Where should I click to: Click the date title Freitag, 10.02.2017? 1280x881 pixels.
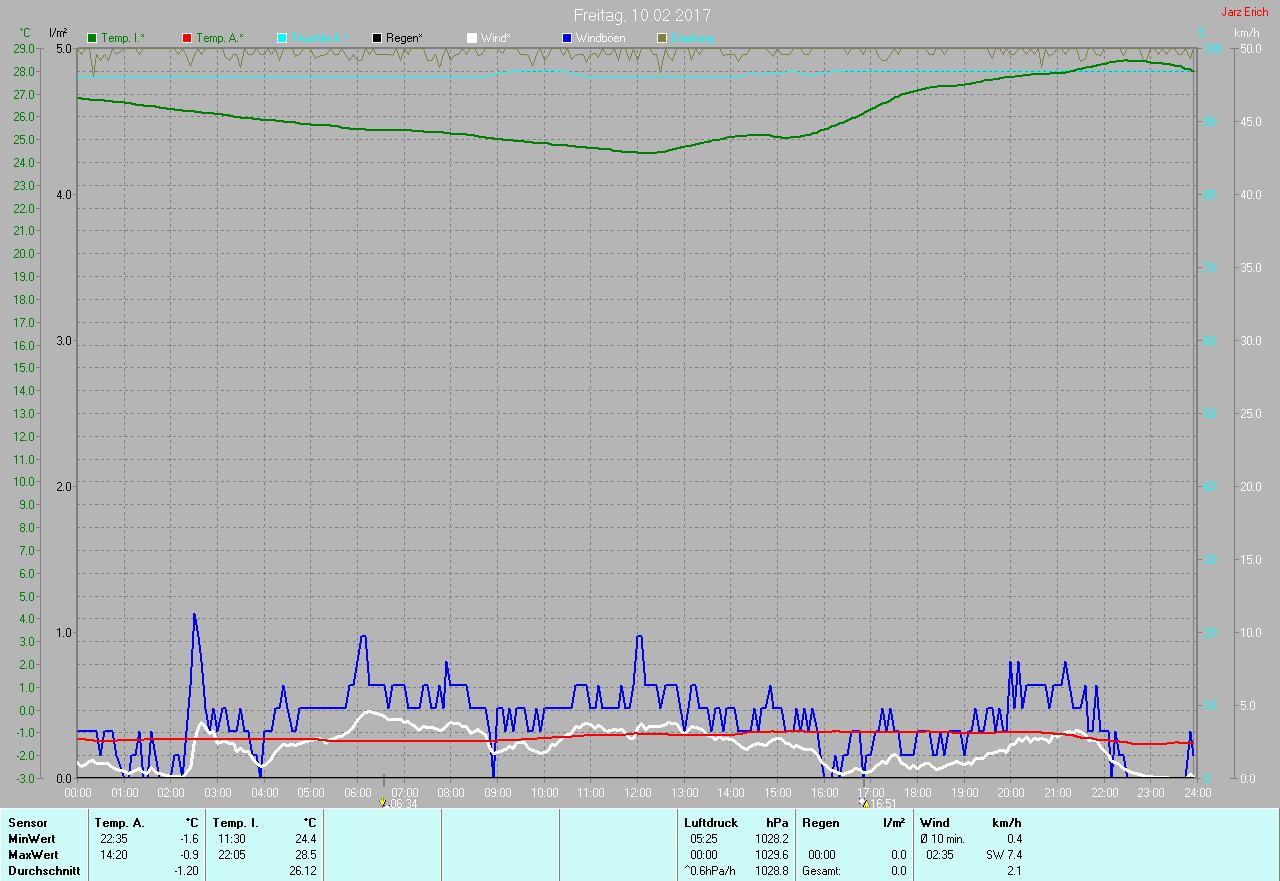coord(643,15)
